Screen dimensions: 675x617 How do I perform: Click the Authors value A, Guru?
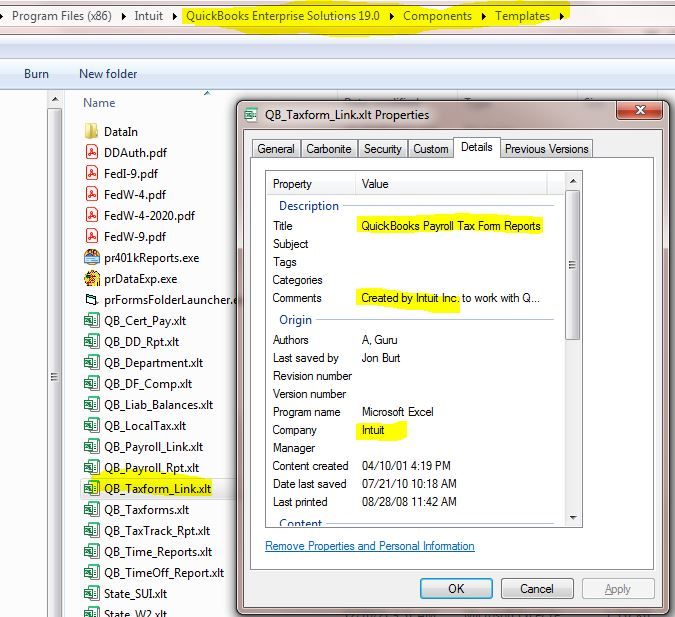click(x=379, y=340)
